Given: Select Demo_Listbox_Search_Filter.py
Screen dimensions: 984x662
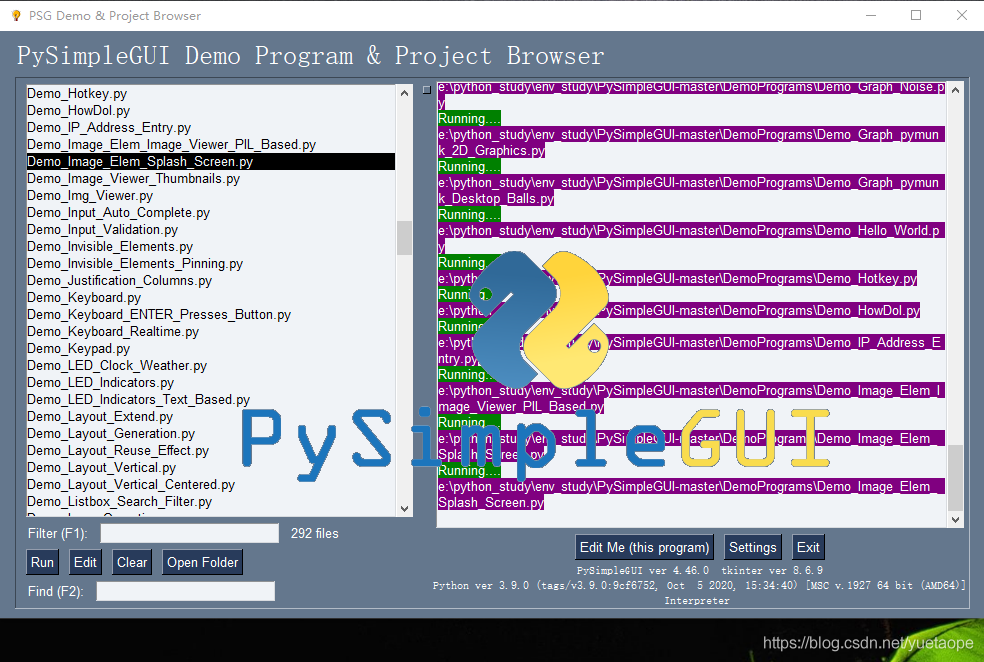Looking at the screenshot, I should (211, 501).
